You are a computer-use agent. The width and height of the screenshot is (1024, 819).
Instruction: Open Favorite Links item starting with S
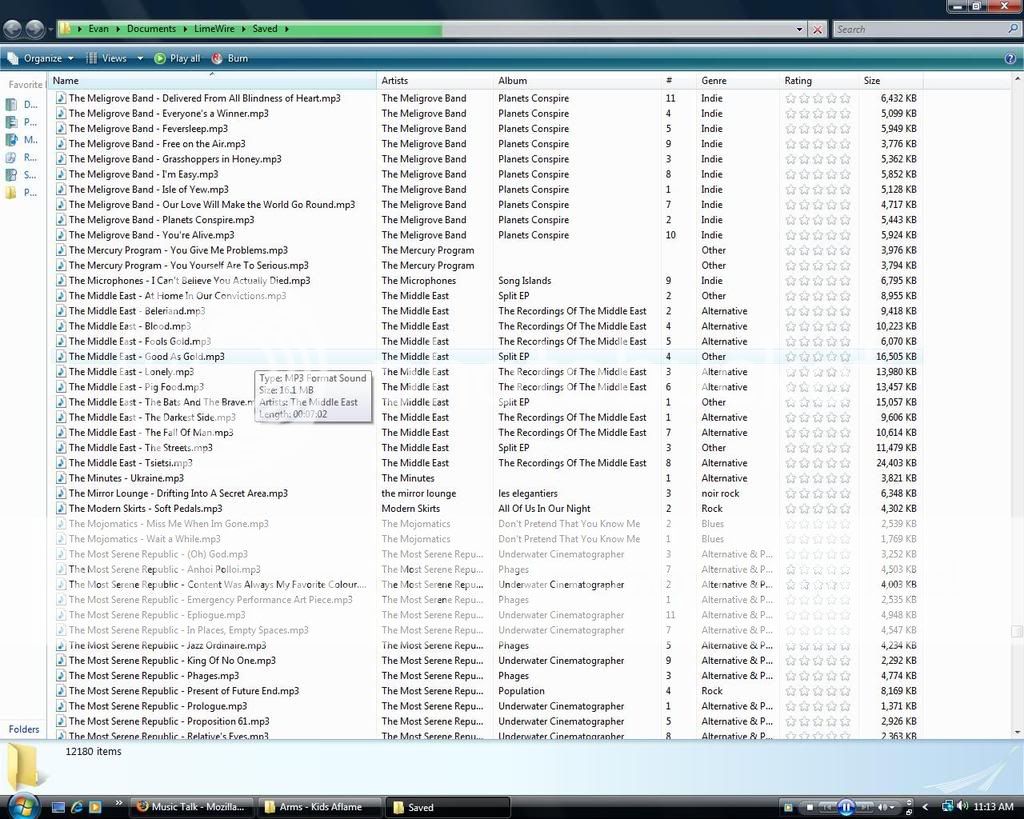pos(22,175)
